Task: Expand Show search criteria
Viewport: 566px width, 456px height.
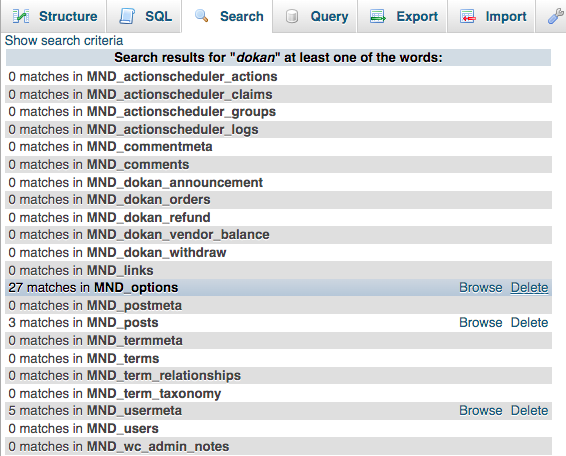Action: coord(64,40)
